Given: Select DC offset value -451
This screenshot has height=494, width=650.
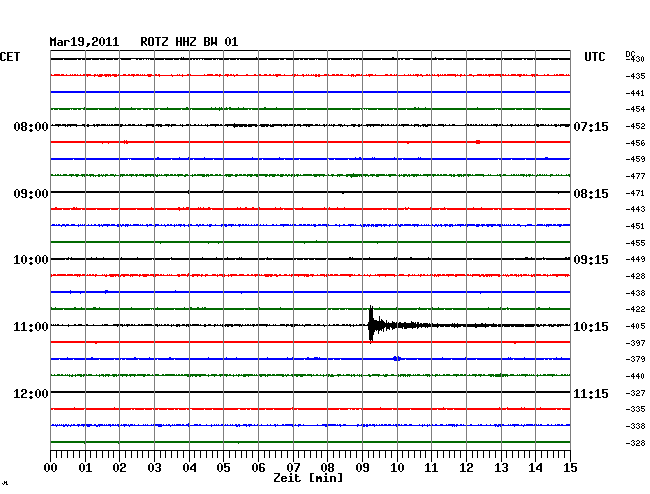Looking at the screenshot, I should [x=635, y=226].
